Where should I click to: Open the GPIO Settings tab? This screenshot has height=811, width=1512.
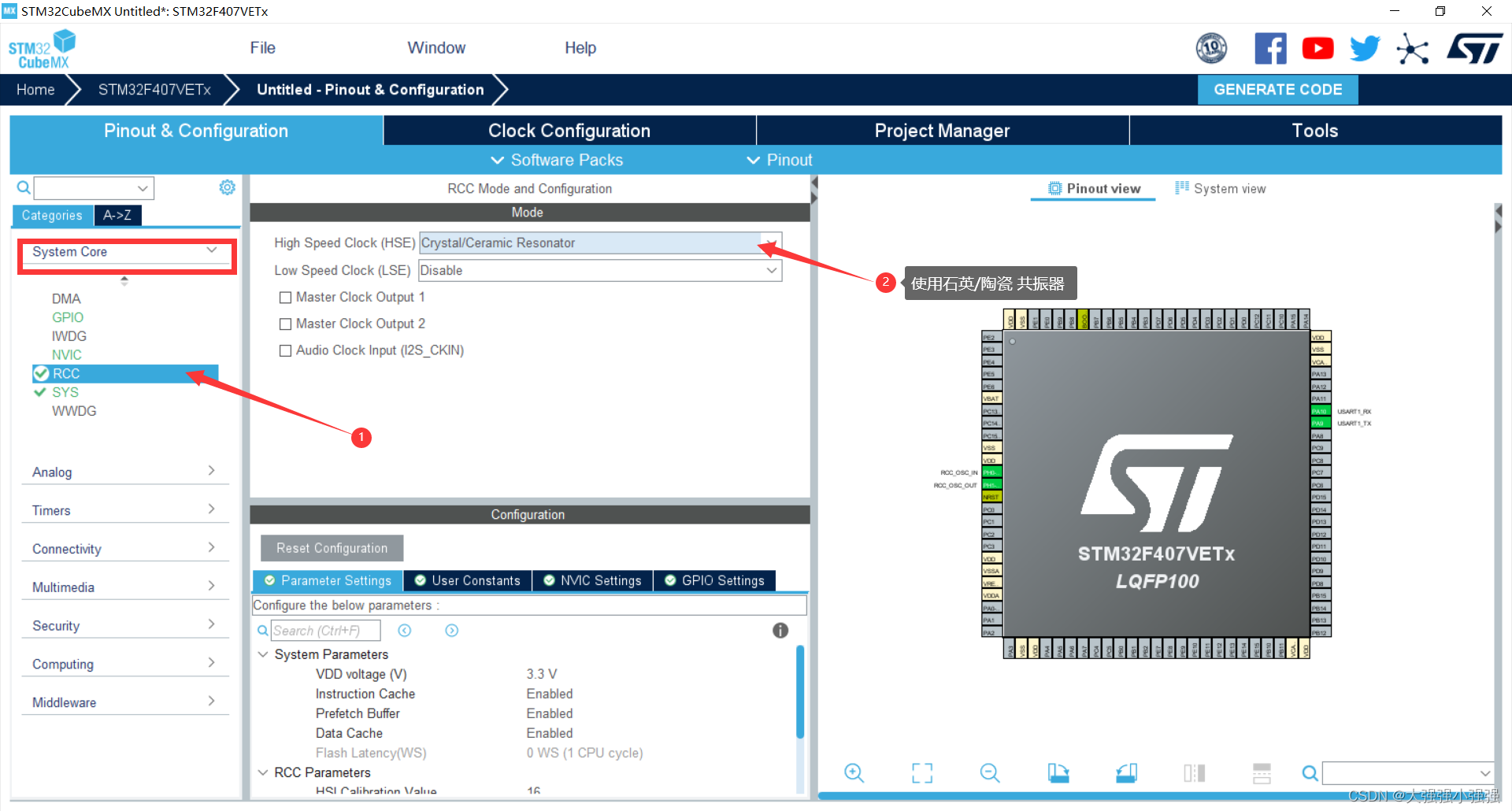(714, 581)
